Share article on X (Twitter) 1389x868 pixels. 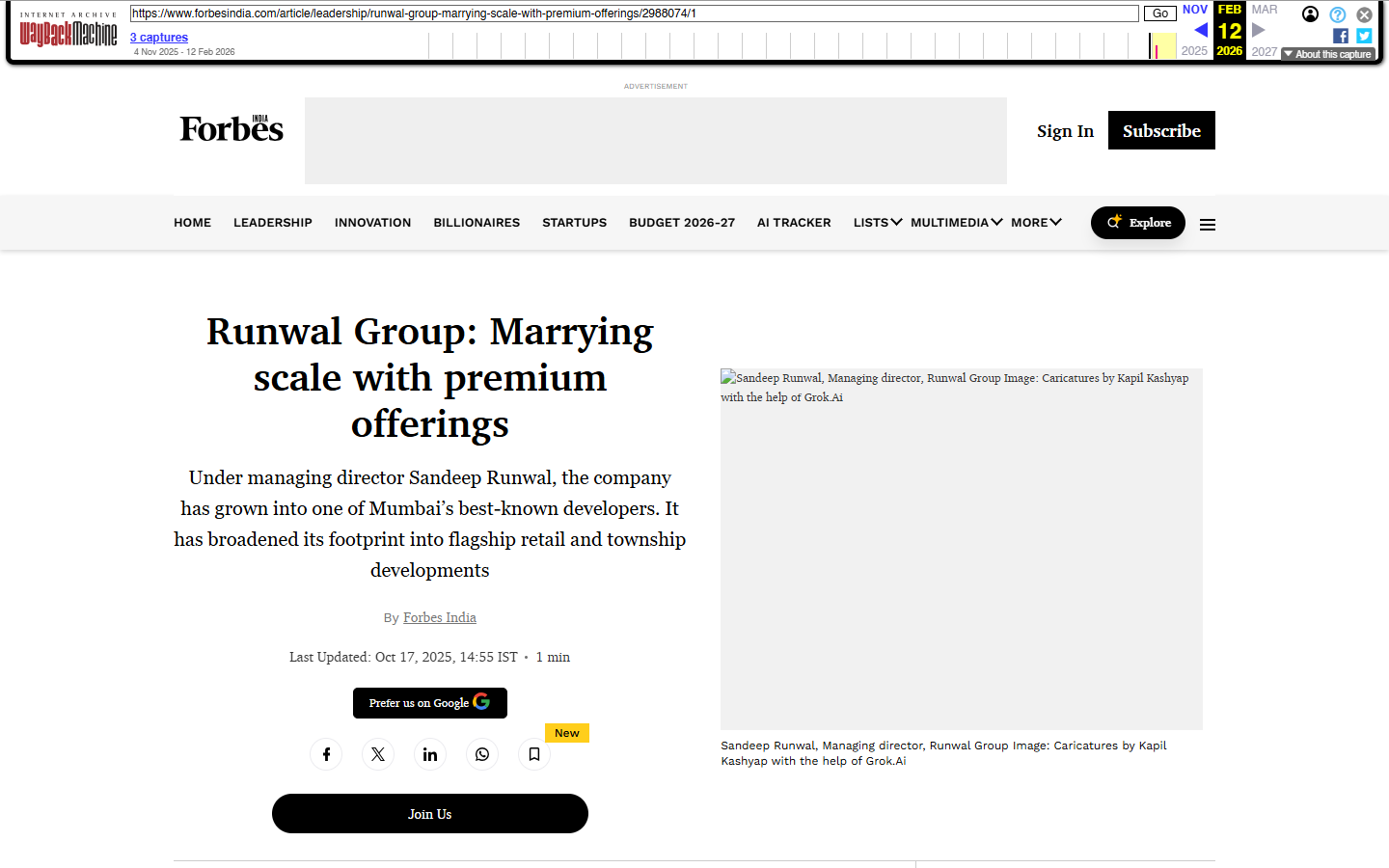[378, 754]
